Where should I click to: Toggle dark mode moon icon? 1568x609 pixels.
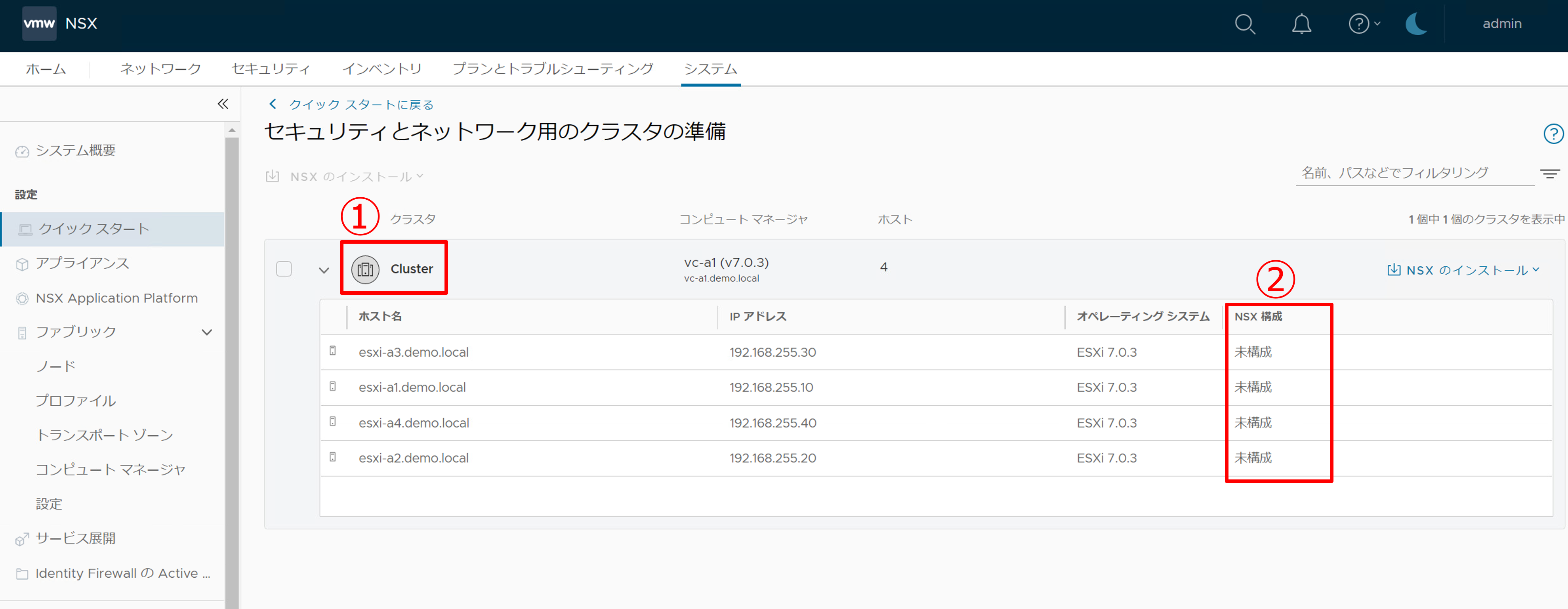tap(1416, 24)
